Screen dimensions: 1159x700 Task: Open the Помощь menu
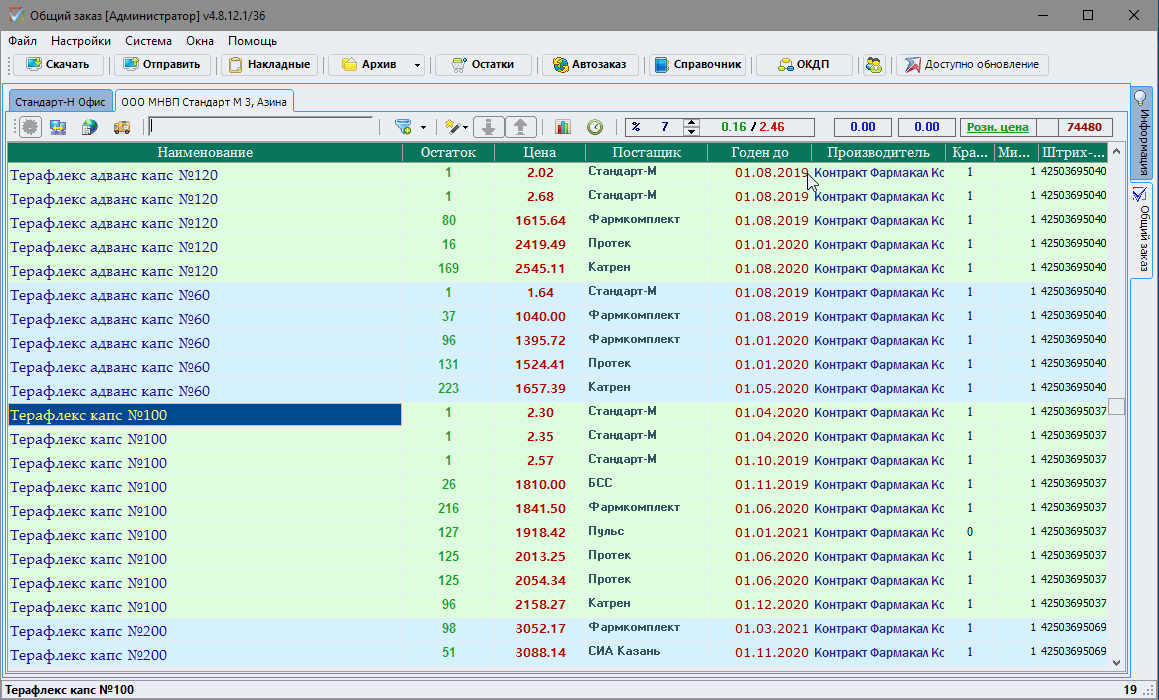tap(253, 41)
